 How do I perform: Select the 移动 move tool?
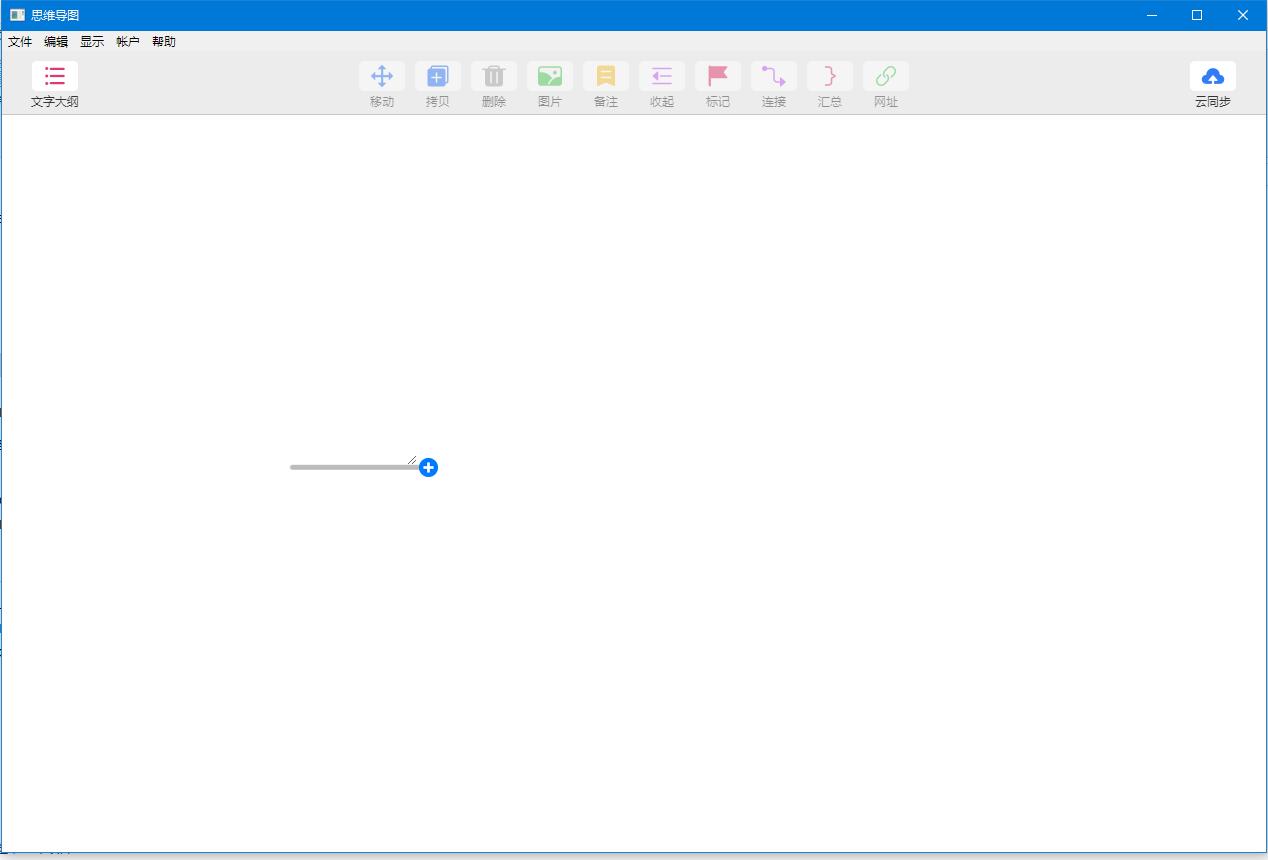[x=381, y=76]
